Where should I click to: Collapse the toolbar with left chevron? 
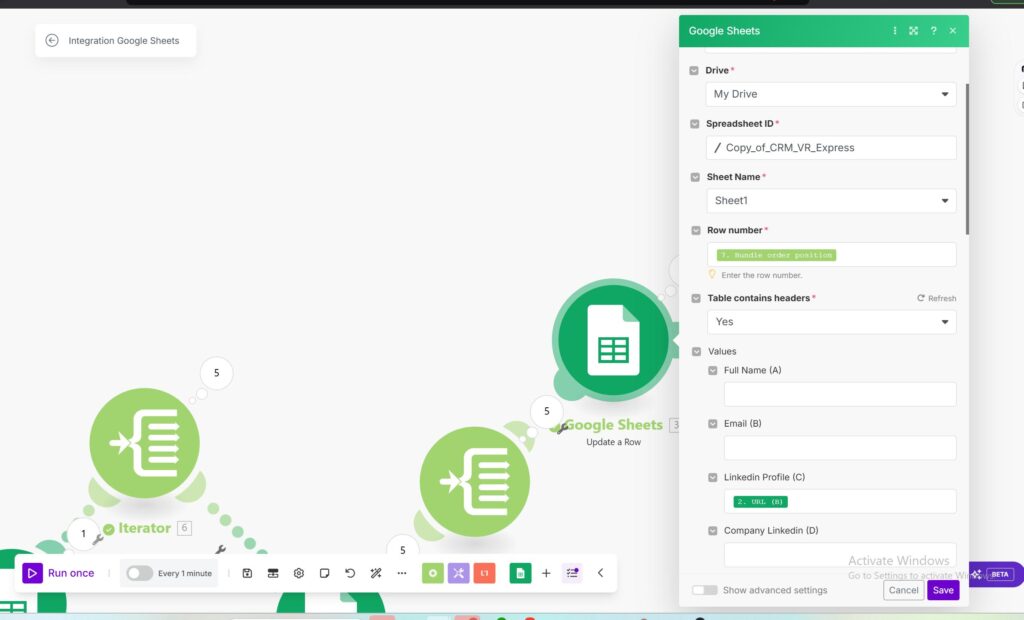pos(600,573)
